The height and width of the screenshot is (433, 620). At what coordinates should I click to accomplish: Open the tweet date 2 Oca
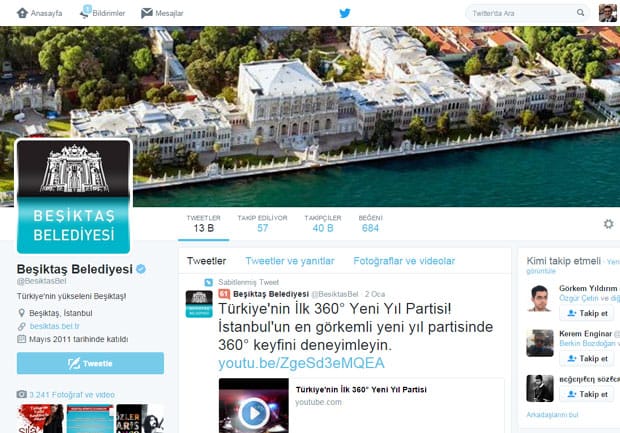375,294
